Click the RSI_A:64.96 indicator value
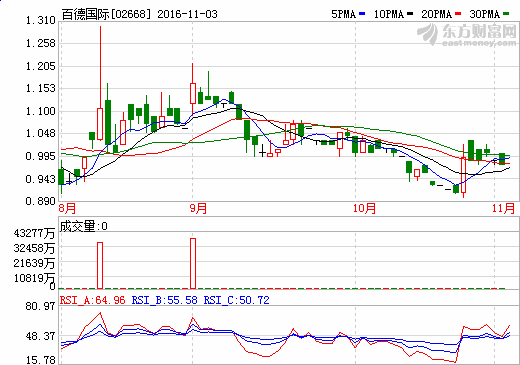Screen dimensions: 520x365 pos(93,300)
